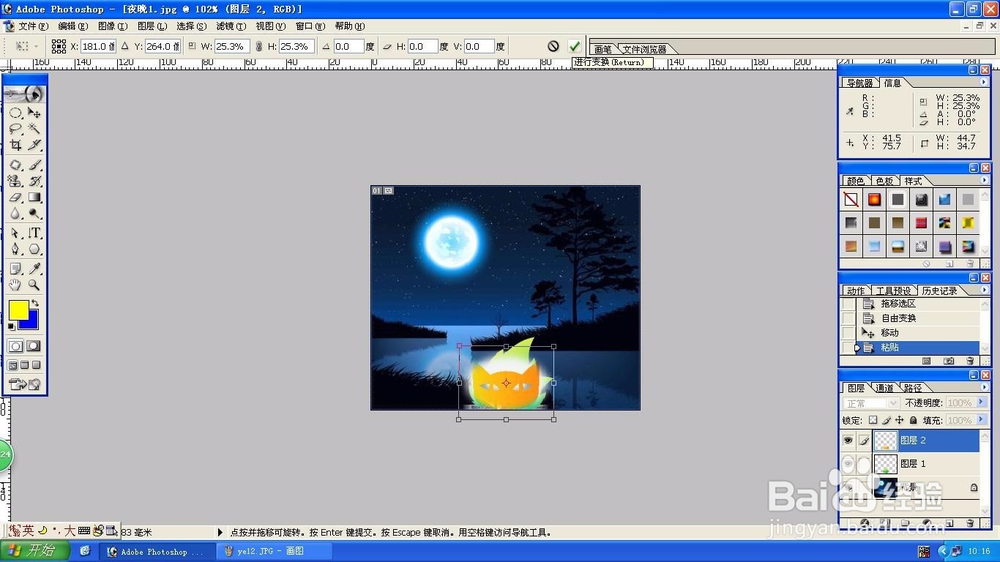Image resolution: width=1000 pixels, height=562 pixels.
Task: Select the 自由变换 history state
Action: pyautogui.click(x=918, y=318)
